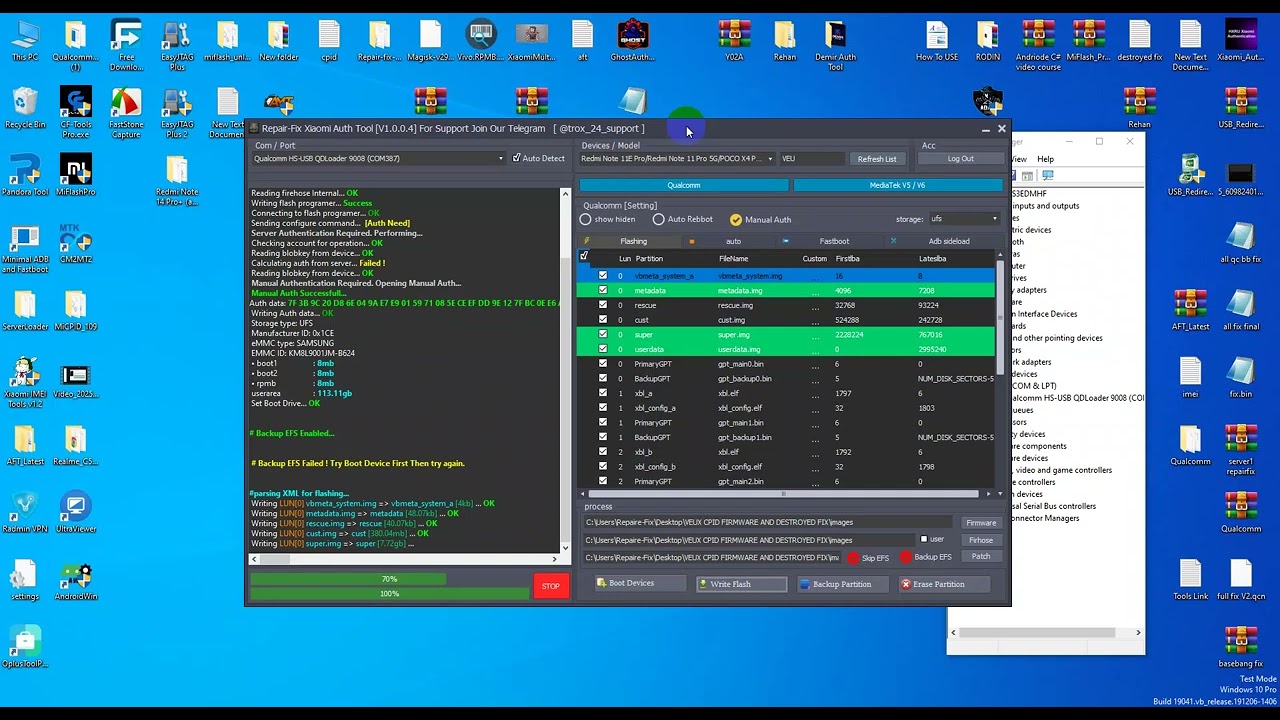Open the storage type dropdown
This screenshot has height=720, width=1280.
[x=964, y=219]
